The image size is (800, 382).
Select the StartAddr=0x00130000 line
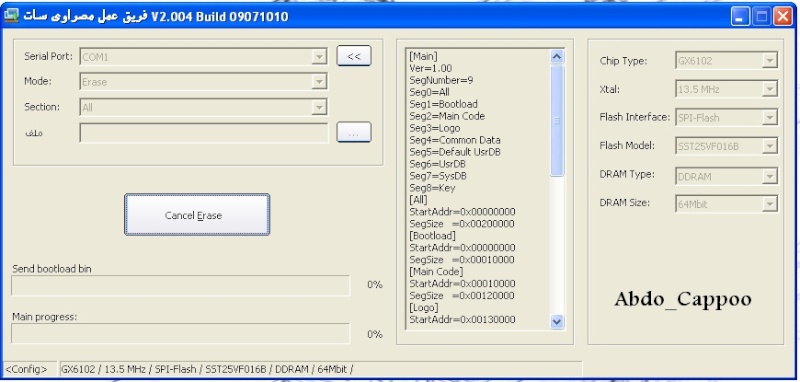(x=462, y=319)
